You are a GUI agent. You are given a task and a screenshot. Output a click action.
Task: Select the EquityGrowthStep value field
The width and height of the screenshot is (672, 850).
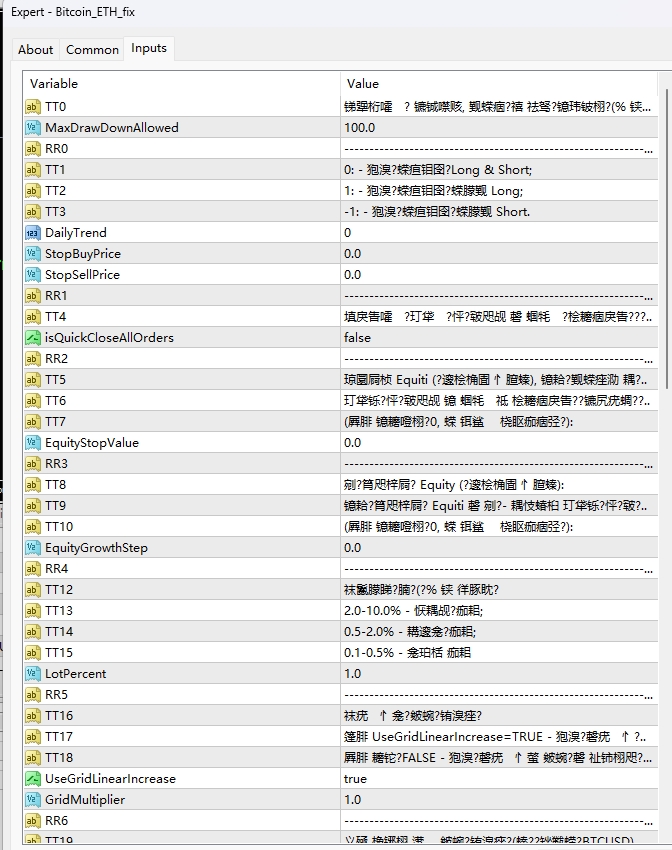click(x=499, y=548)
